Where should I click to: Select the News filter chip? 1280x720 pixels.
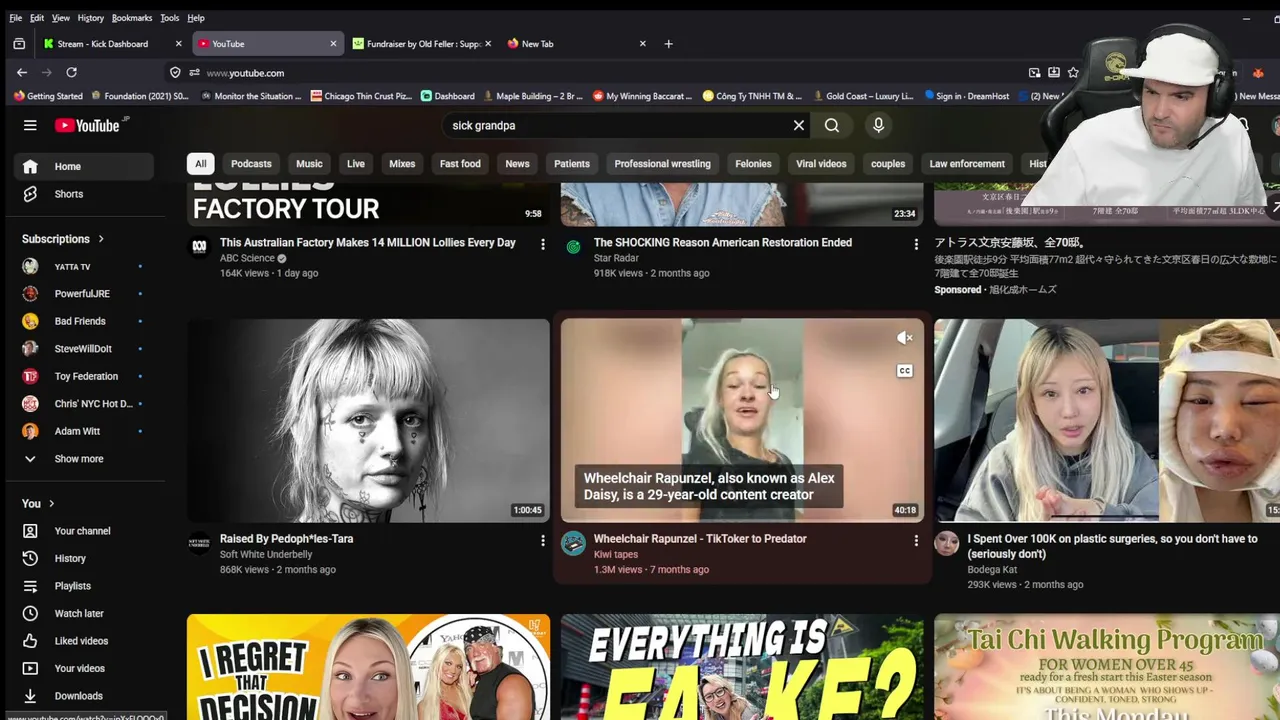pyautogui.click(x=517, y=164)
